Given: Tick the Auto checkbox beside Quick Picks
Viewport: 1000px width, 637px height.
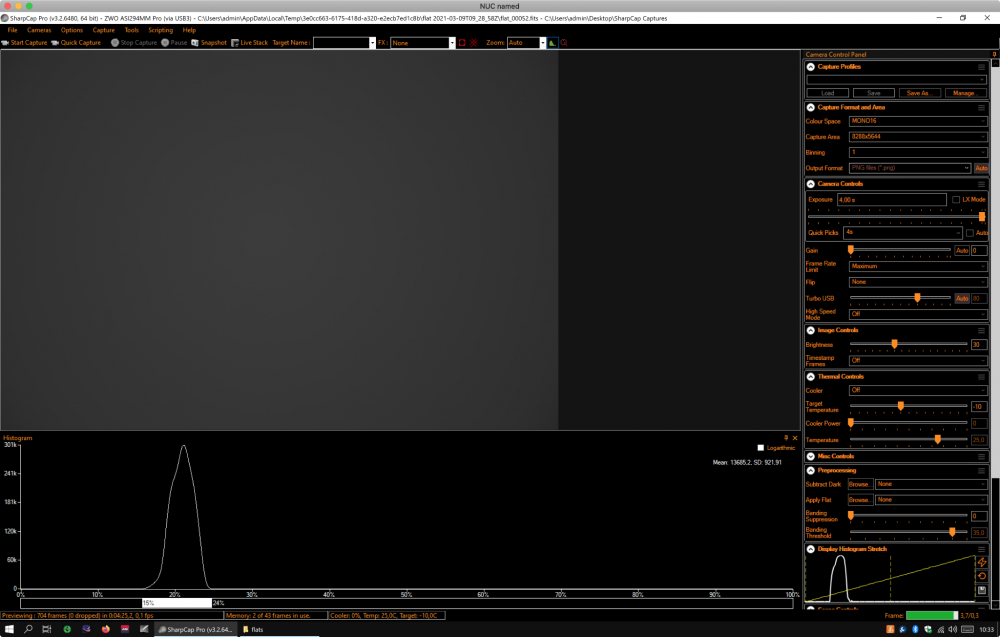Looking at the screenshot, I should pos(969,233).
